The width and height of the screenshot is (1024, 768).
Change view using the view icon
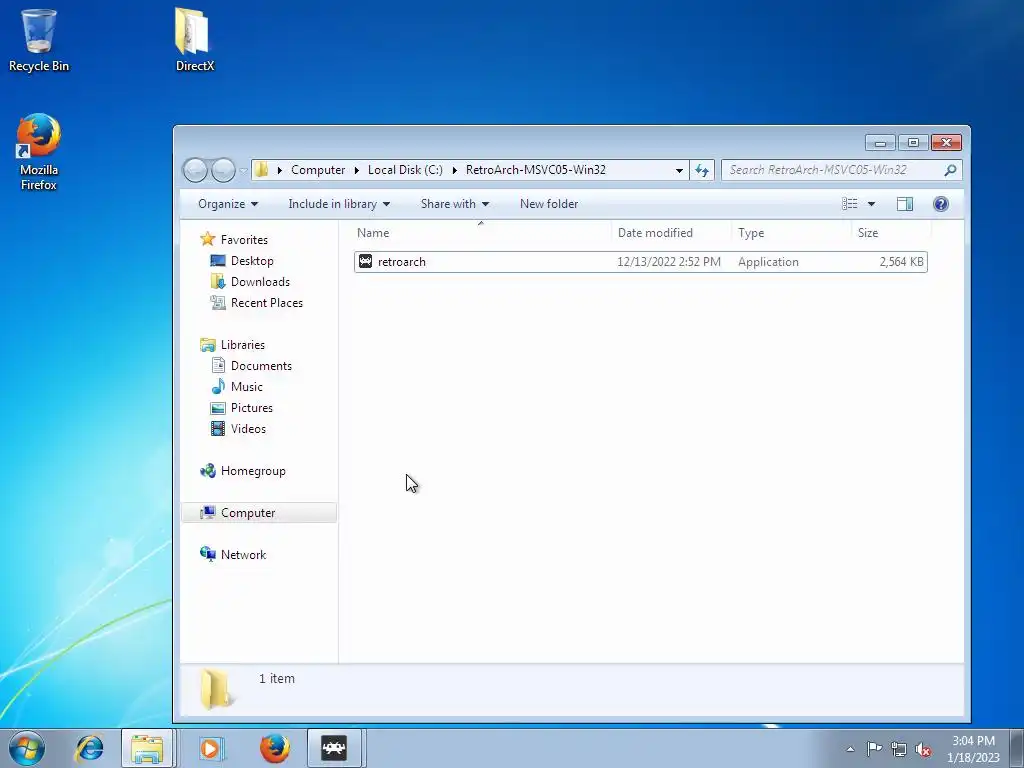pyautogui.click(x=850, y=204)
